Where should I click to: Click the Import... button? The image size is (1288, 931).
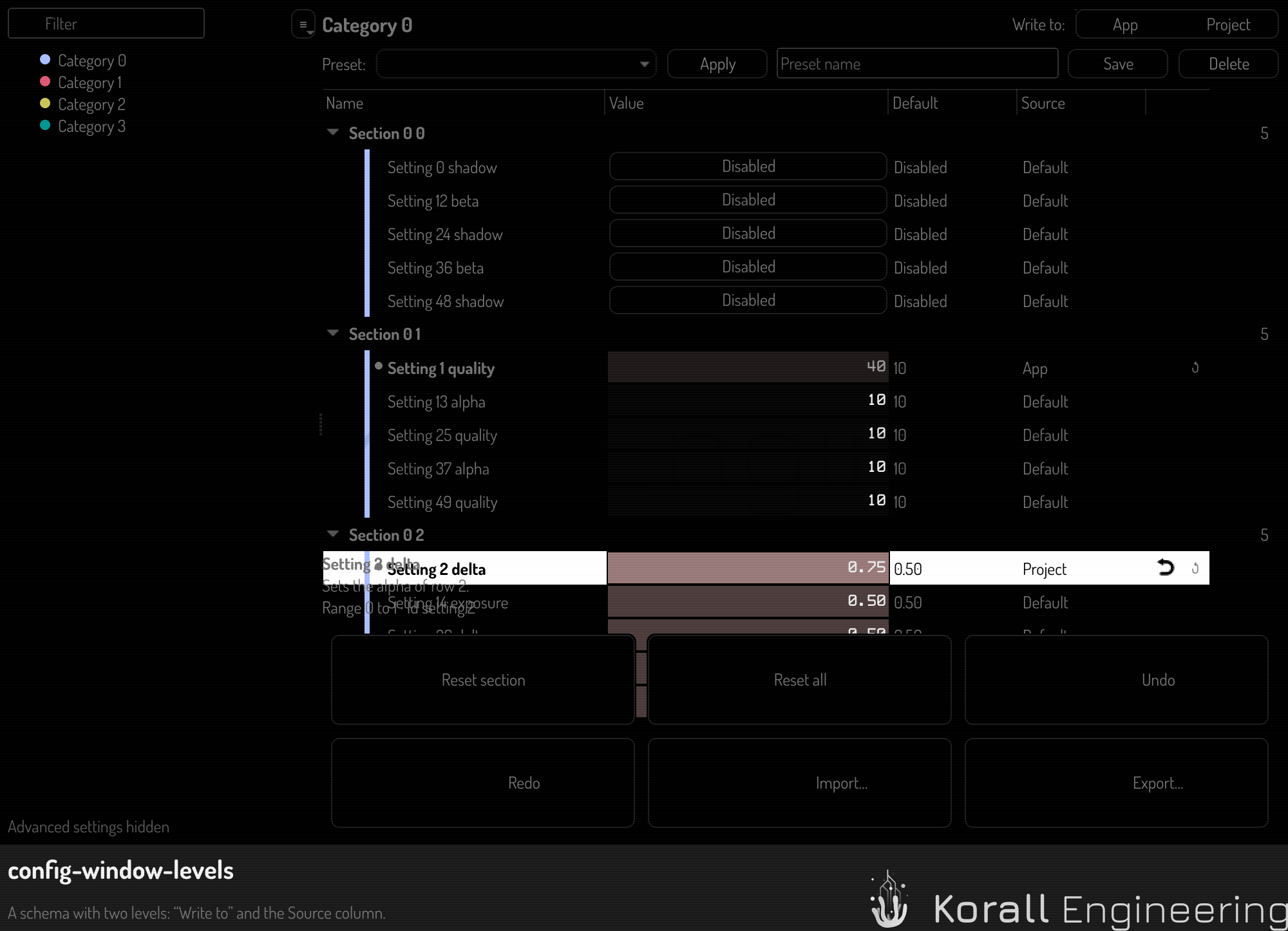point(800,783)
